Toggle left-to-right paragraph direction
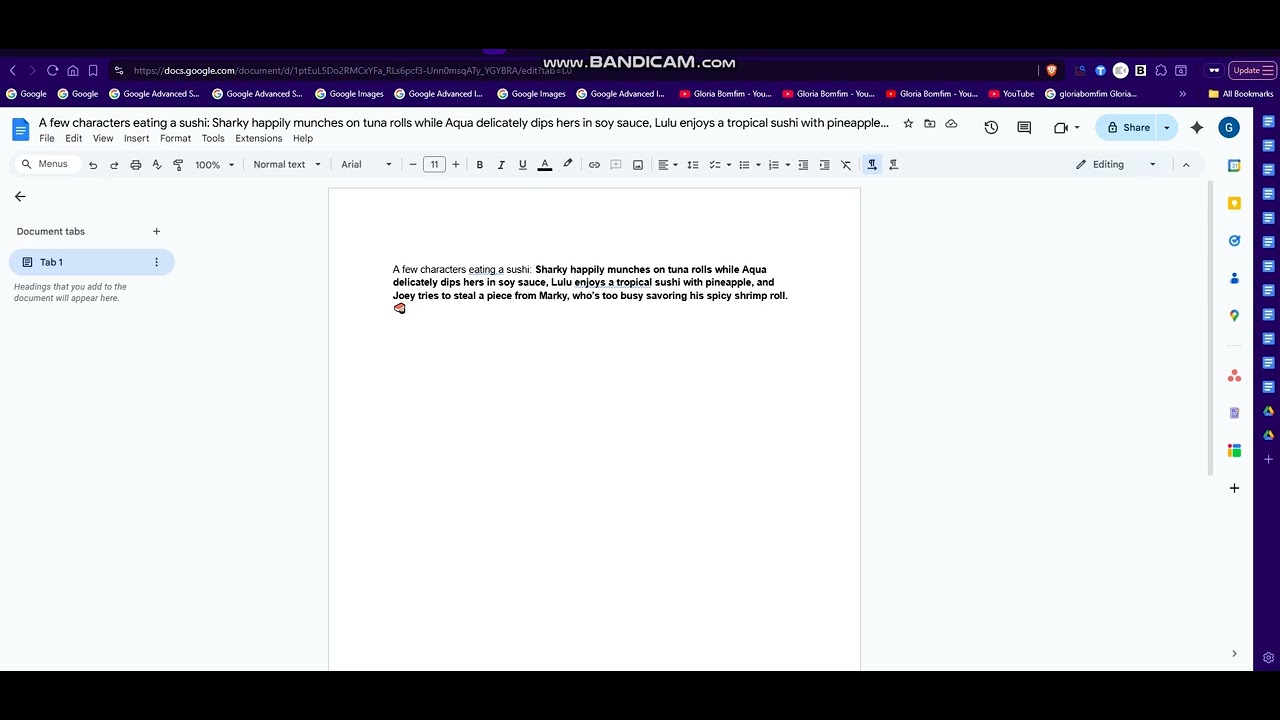The width and height of the screenshot is (1280, 720). pyautogui.click(x=872, y=165)
